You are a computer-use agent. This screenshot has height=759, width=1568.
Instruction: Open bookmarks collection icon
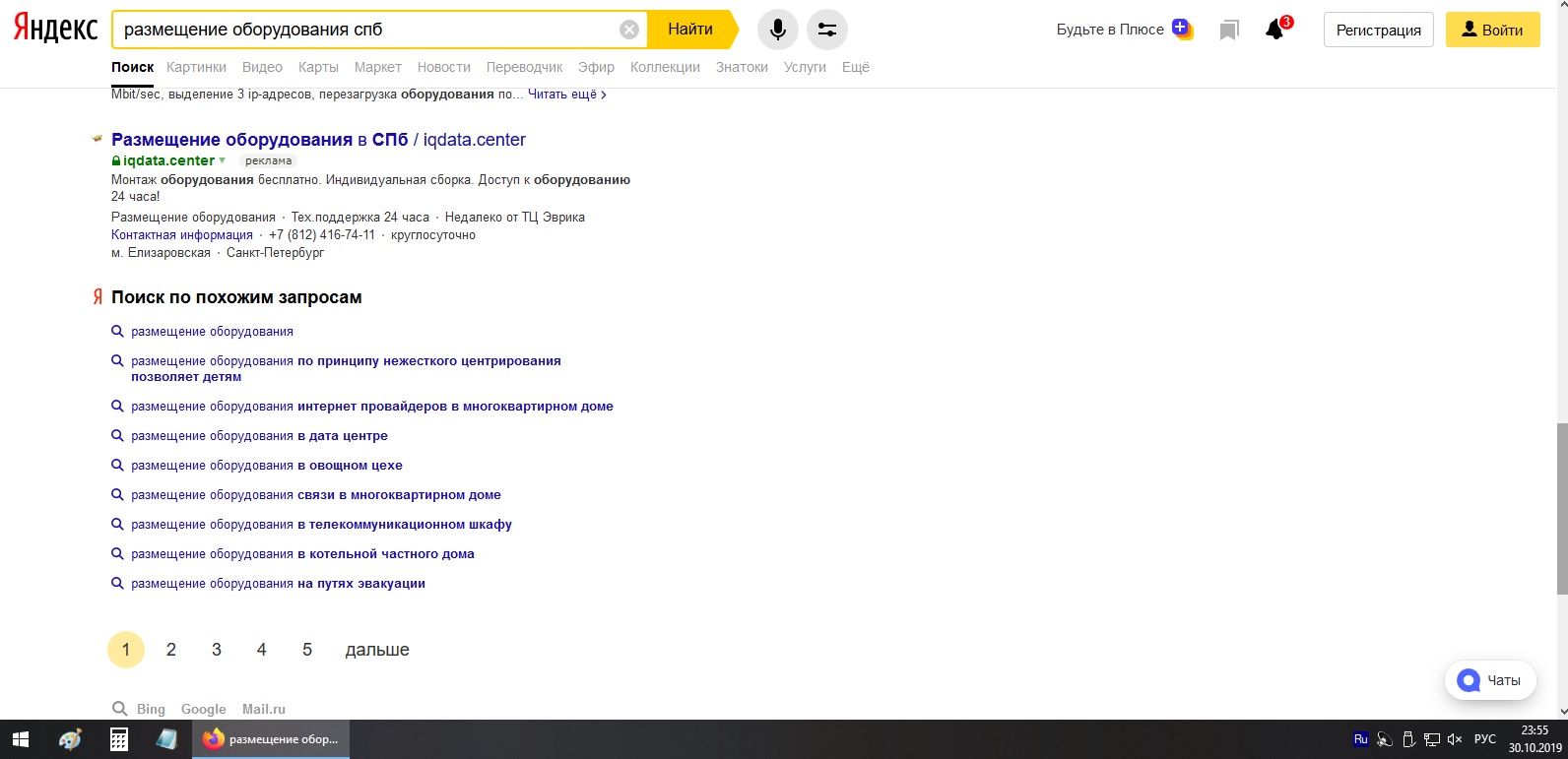(1229, 31)
